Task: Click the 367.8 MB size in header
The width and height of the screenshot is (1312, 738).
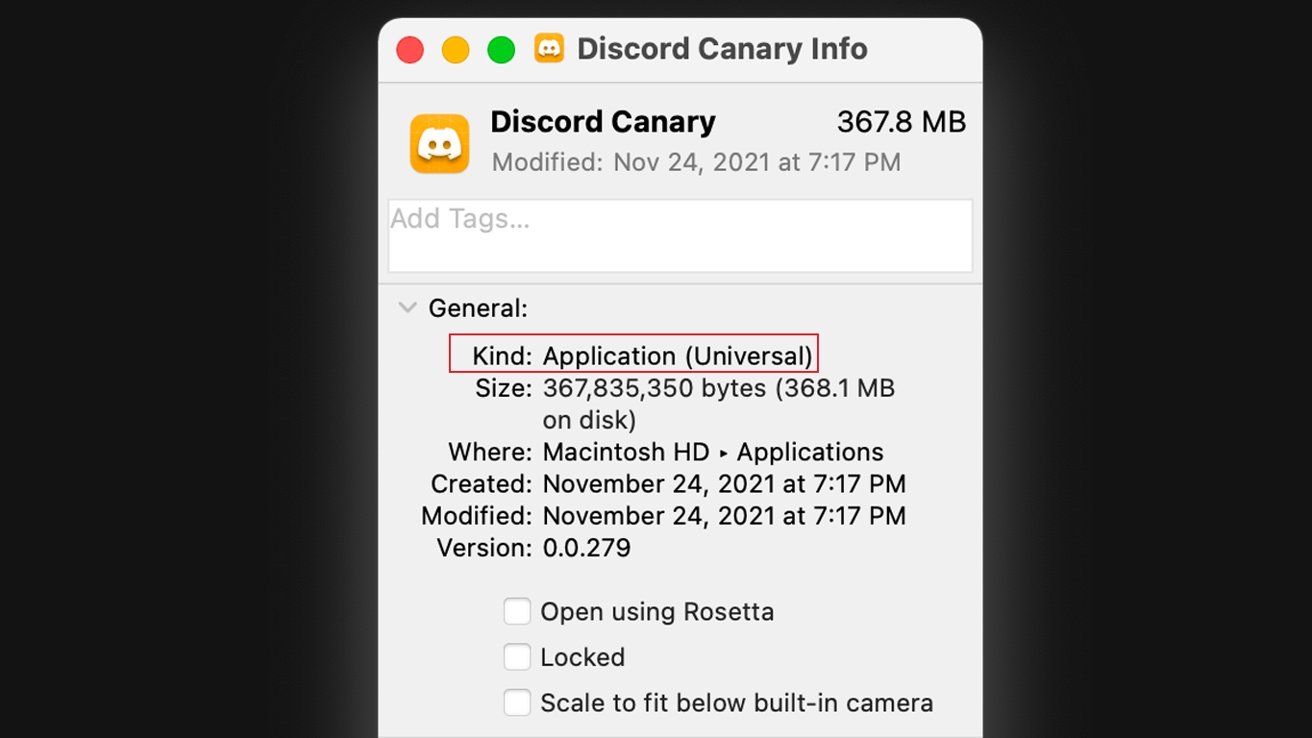Action: click(902, 122)
